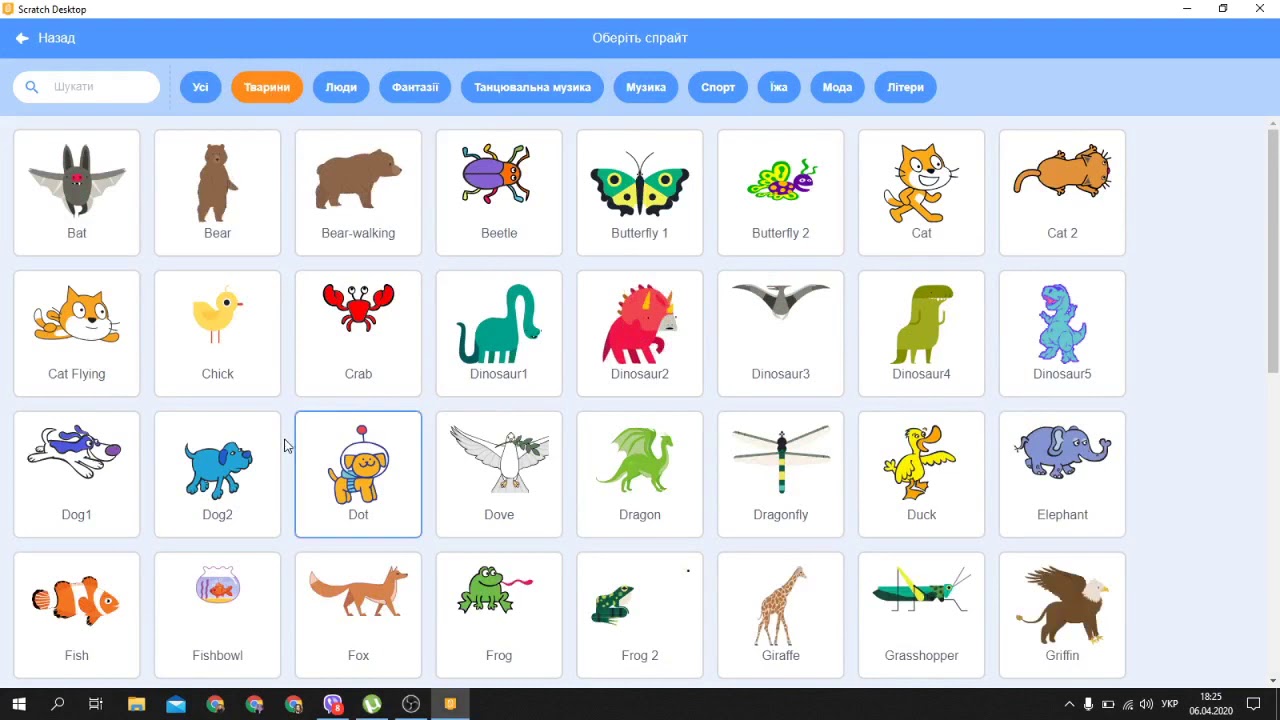This screenshot has width=1280, height=720.
Task: Choose the Fishbowl sprite
Action: tap(217, 615)
